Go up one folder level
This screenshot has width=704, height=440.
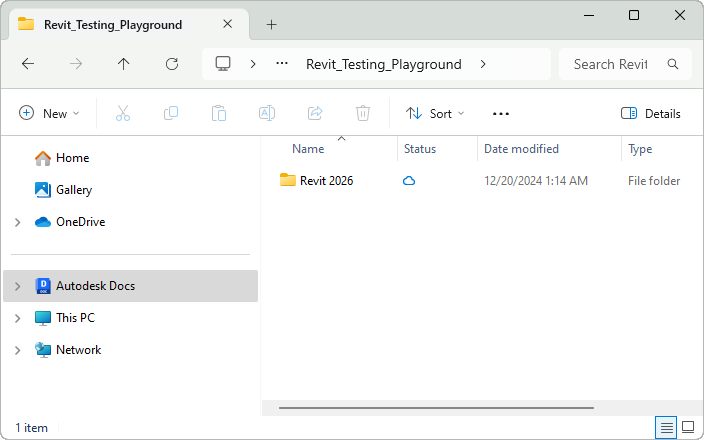[123, 64]
